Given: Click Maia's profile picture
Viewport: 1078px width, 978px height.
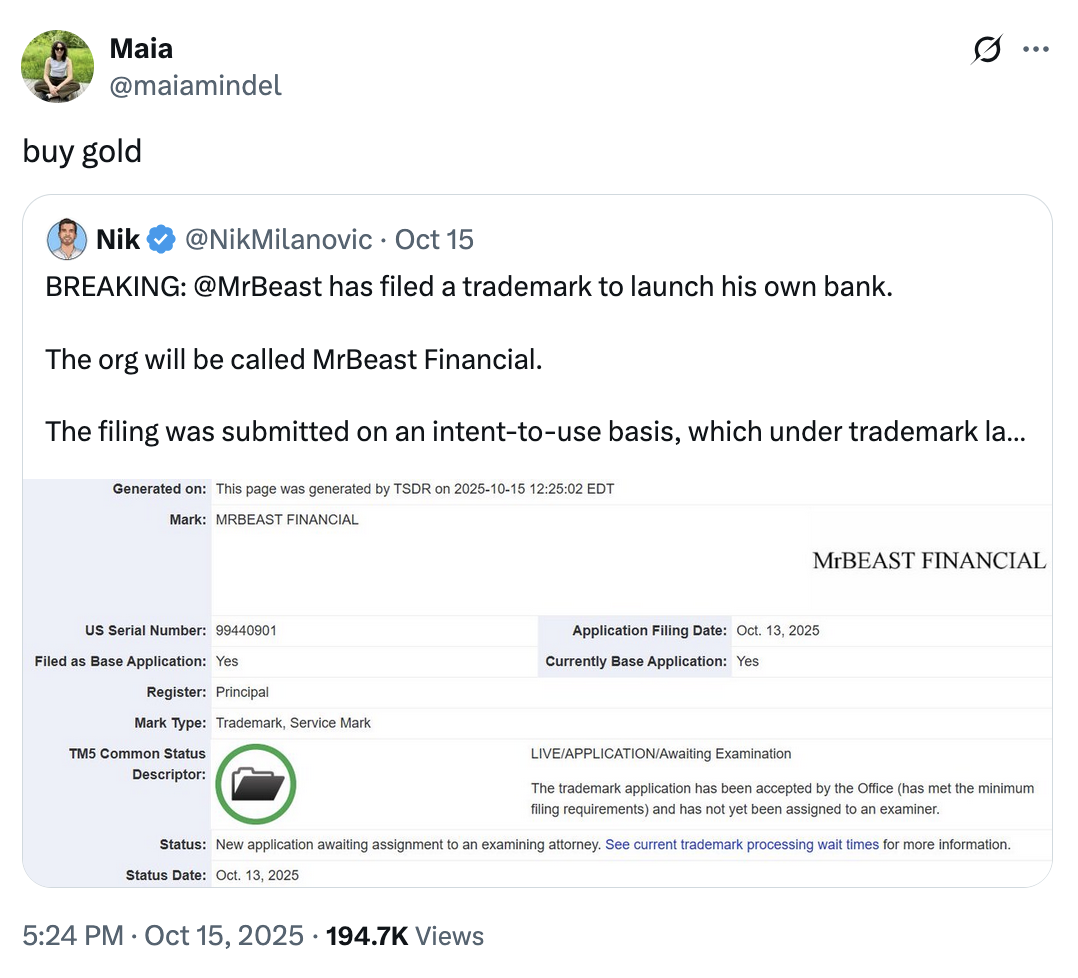Looking at the screenshot, I should (58, 66).
